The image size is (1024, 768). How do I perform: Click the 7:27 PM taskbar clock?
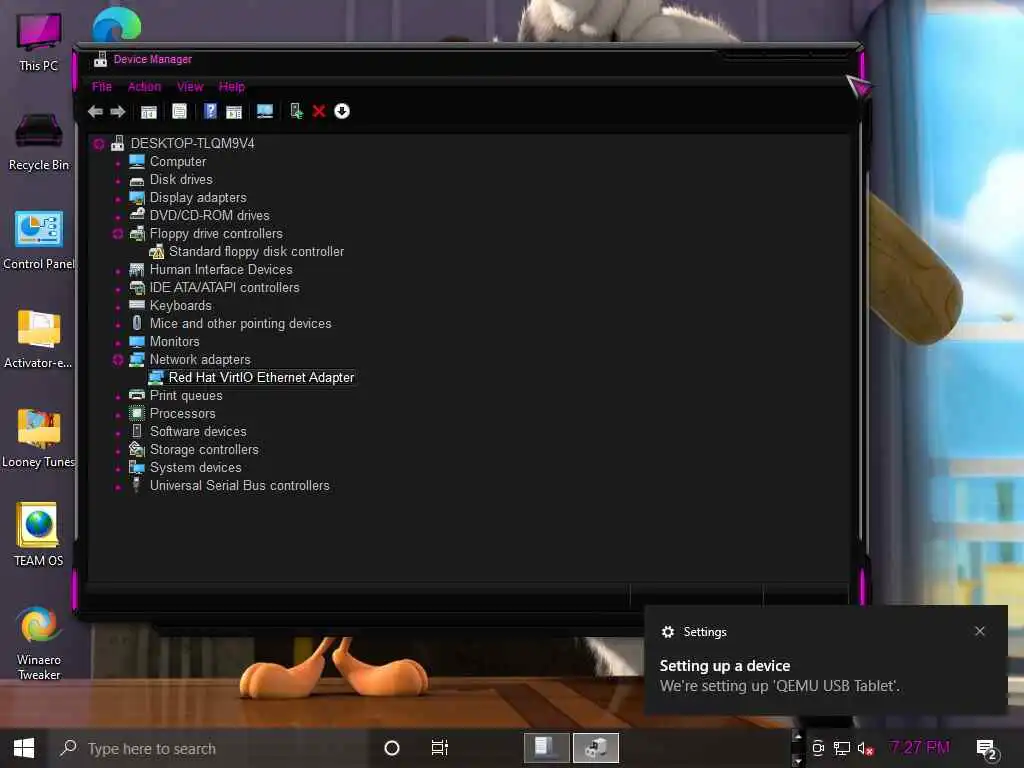coord(920,747)
